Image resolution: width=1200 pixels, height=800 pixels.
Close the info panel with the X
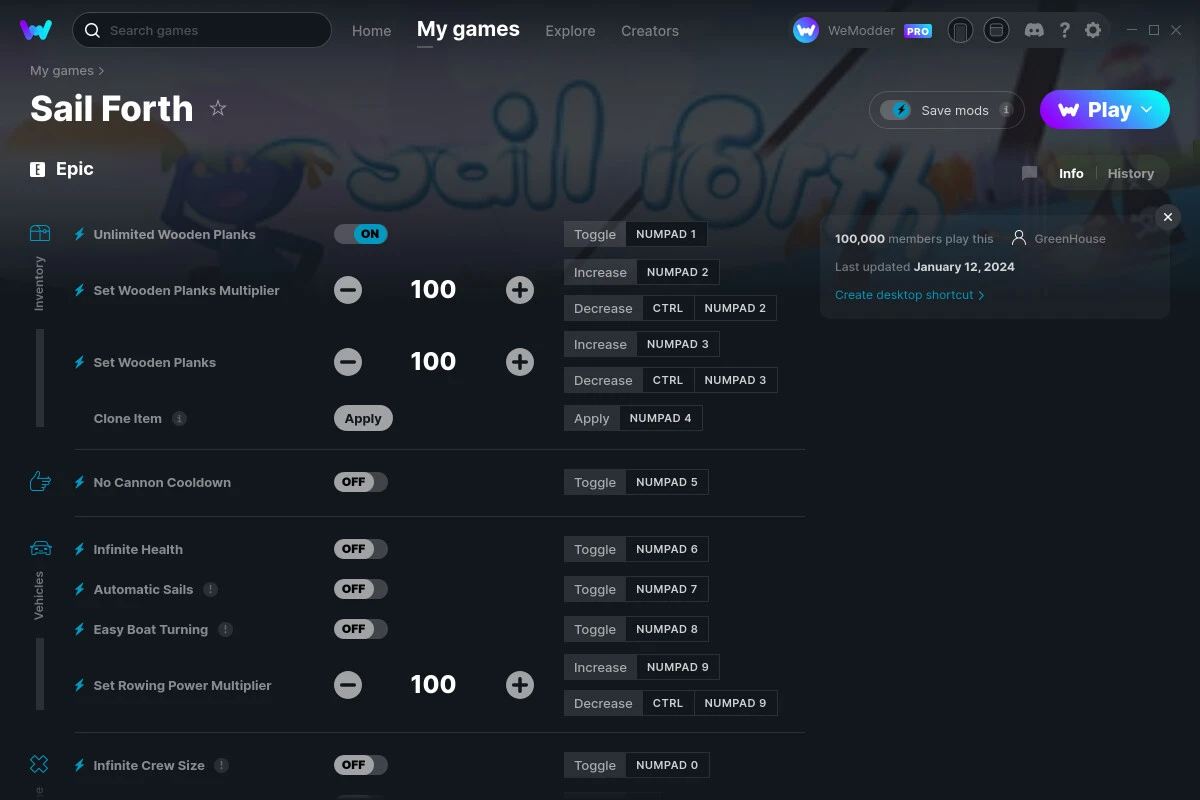[x=1167, y=217]
